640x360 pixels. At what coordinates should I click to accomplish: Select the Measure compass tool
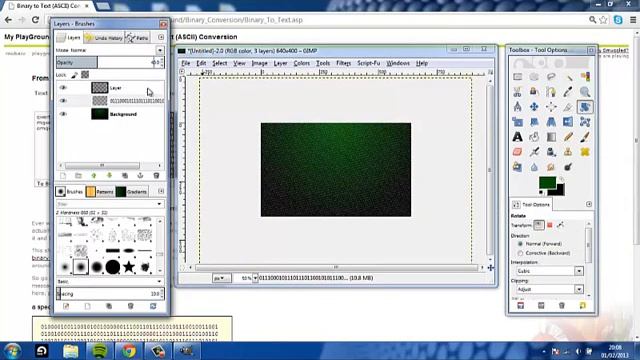click(x=518, y=107)
